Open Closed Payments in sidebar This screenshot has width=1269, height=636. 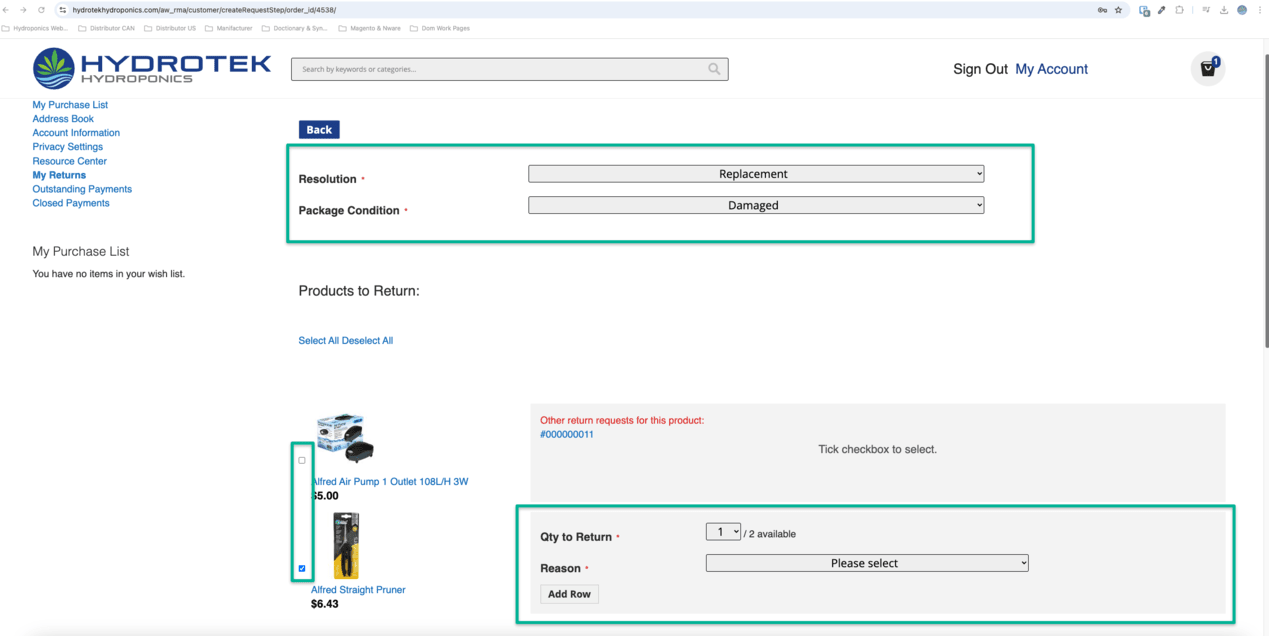71,203
